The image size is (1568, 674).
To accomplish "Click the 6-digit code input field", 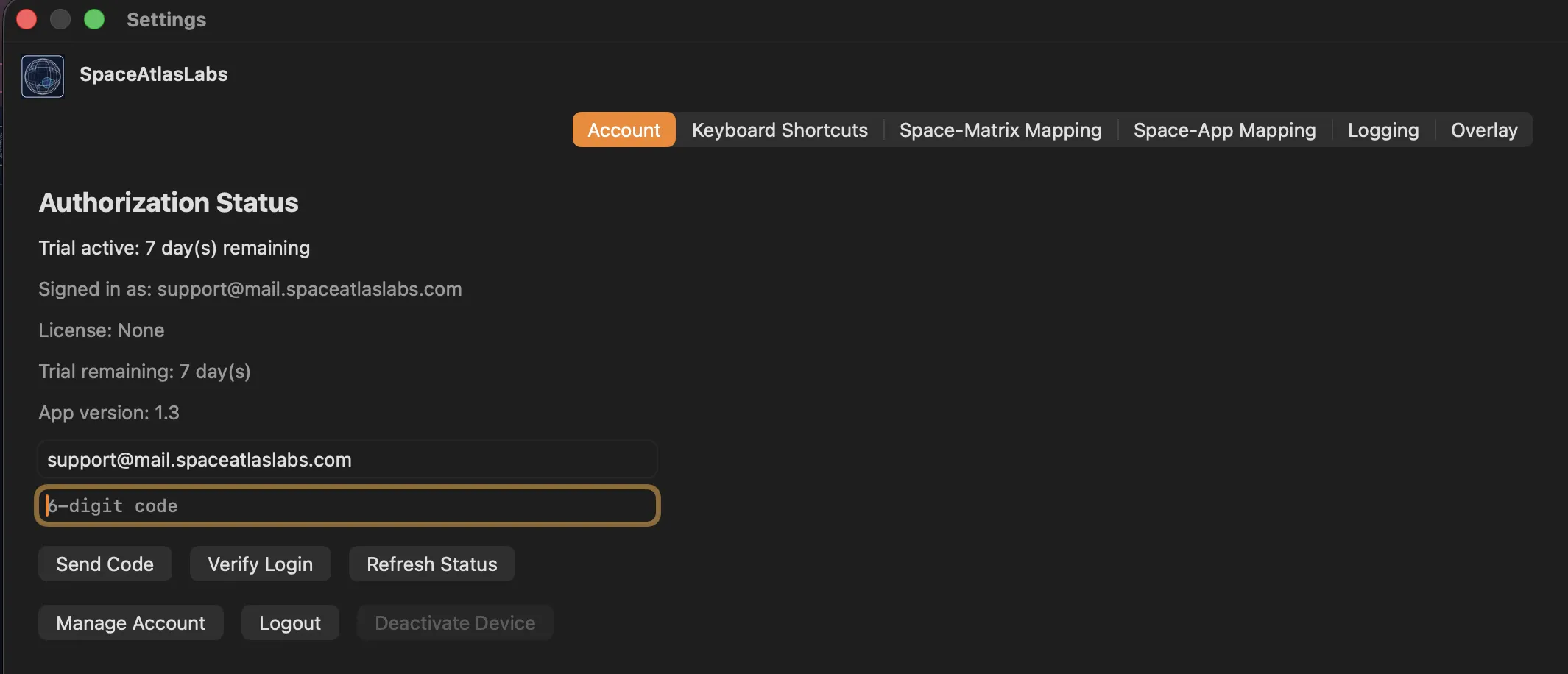I will point(346,505).
